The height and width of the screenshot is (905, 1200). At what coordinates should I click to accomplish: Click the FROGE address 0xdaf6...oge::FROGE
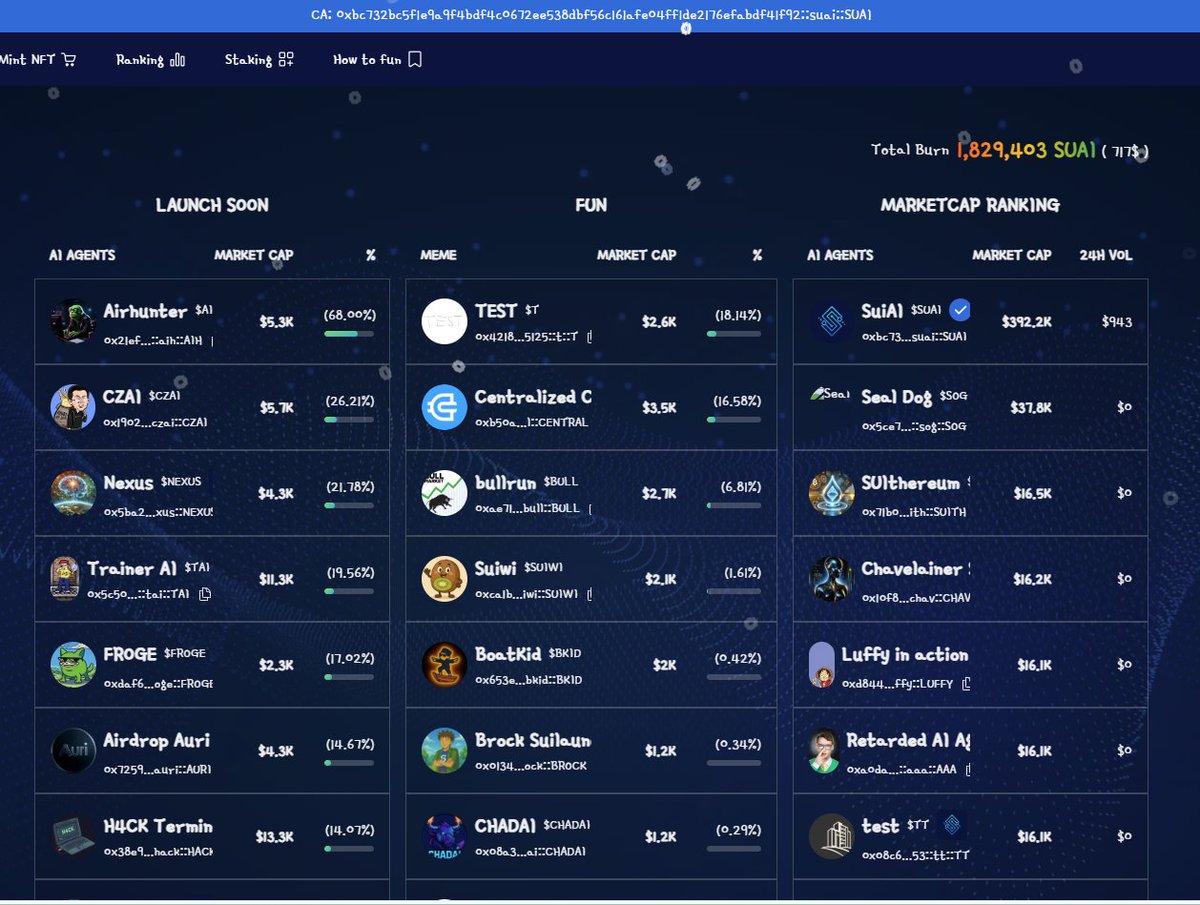tap(158, 684)
